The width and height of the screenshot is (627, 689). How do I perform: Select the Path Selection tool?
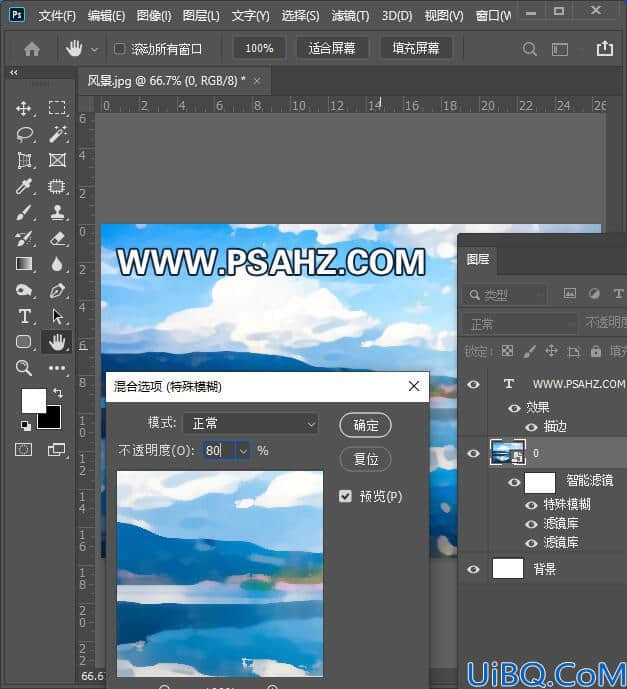point(57,316)
